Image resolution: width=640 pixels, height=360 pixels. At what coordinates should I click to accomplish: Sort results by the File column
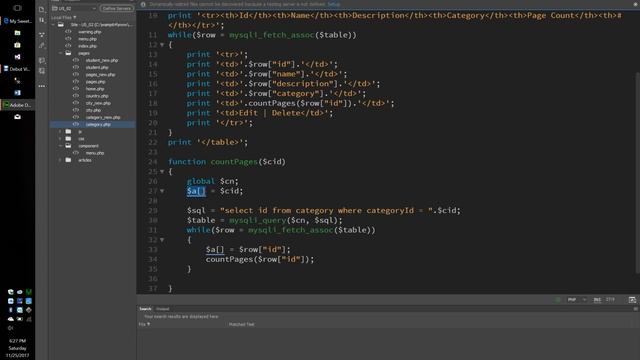pyautogui.click(x=144, y=324)
